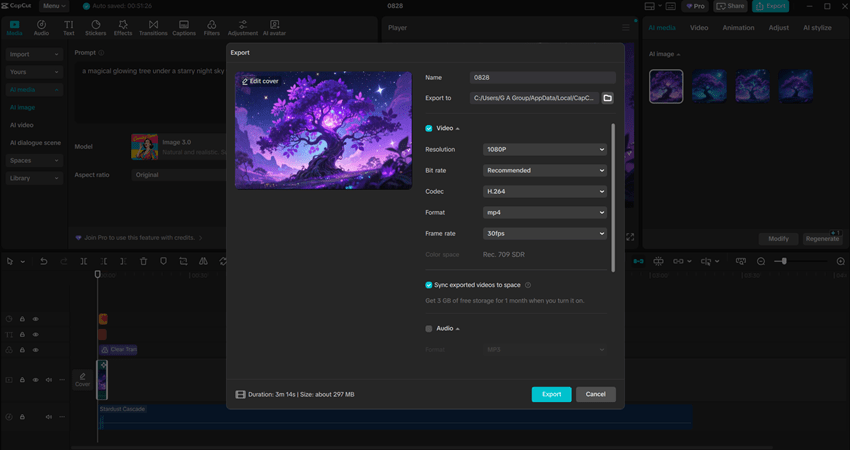Cancel the export dialog
The height and width of the screenshot is (450, 850).
point(595,394)
